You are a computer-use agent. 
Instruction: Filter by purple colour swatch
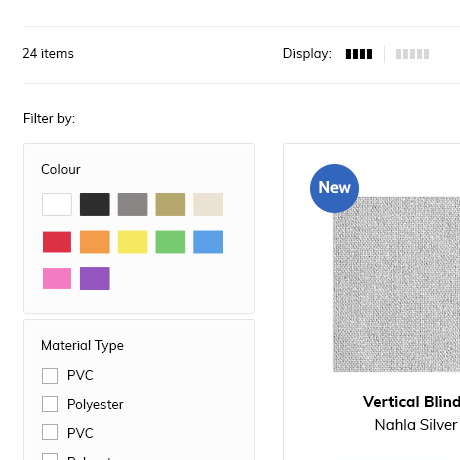coord(95,279)
